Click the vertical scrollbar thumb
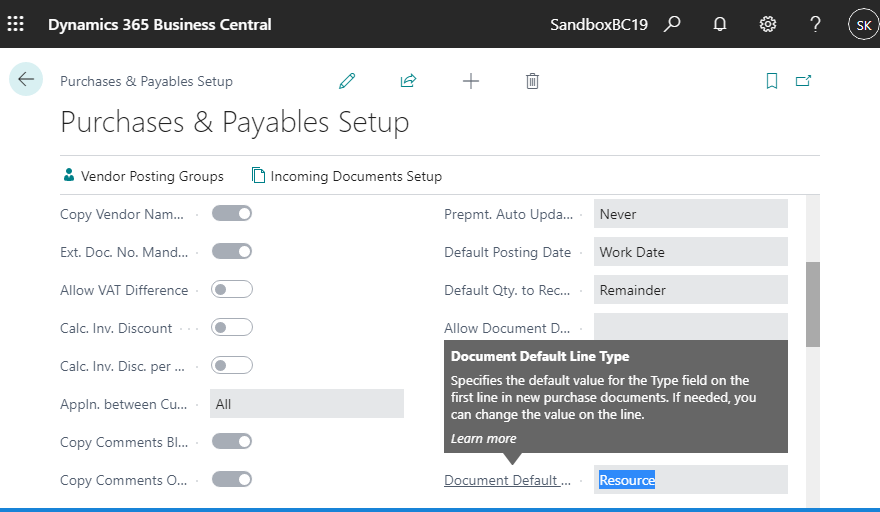880x512 pixels. coord(813,304)
